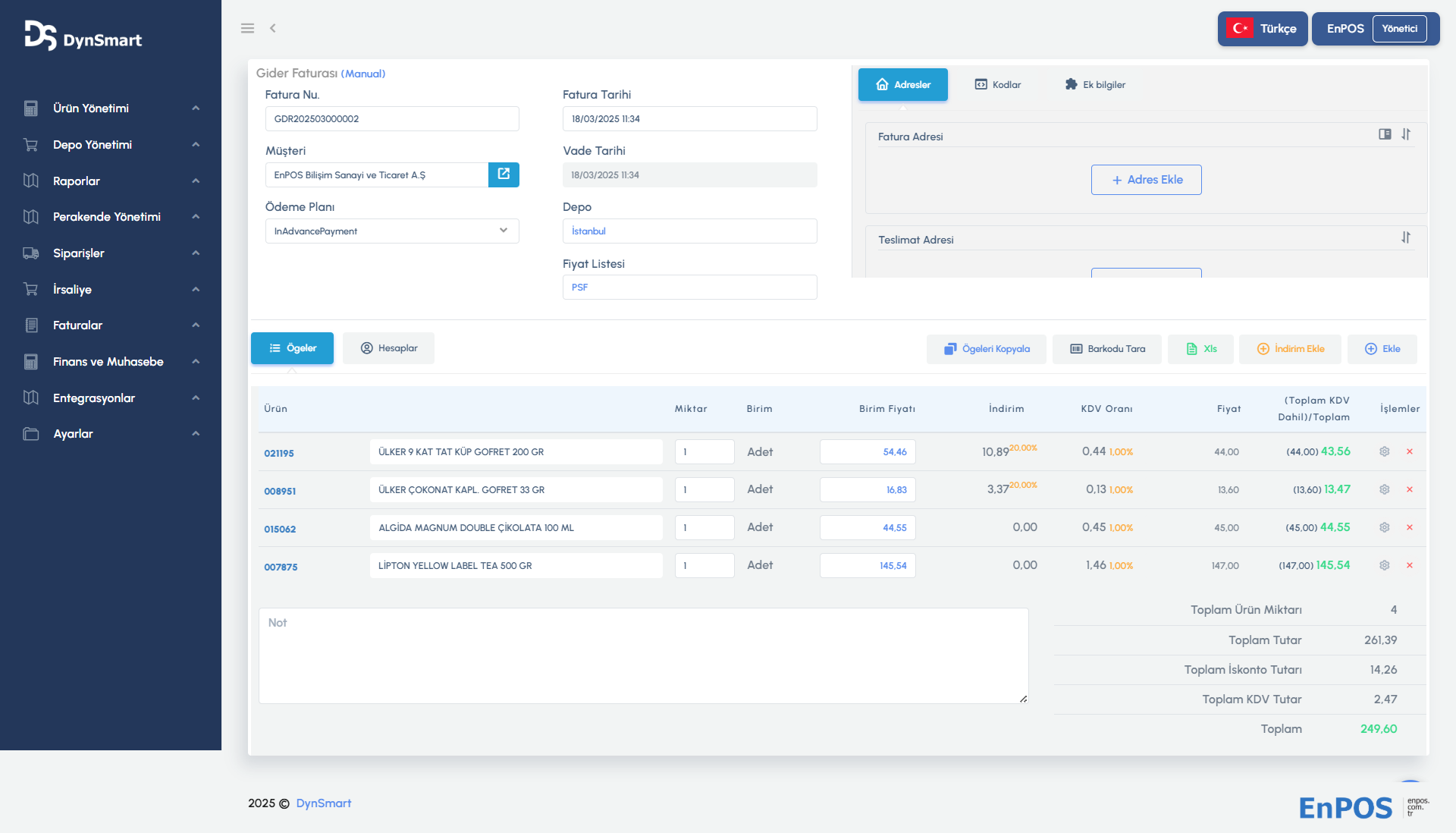Open settings gear for ÜLKER ÇOKONAT row
Viewport: 1456px width, 833px height.
coord(1384,489)
